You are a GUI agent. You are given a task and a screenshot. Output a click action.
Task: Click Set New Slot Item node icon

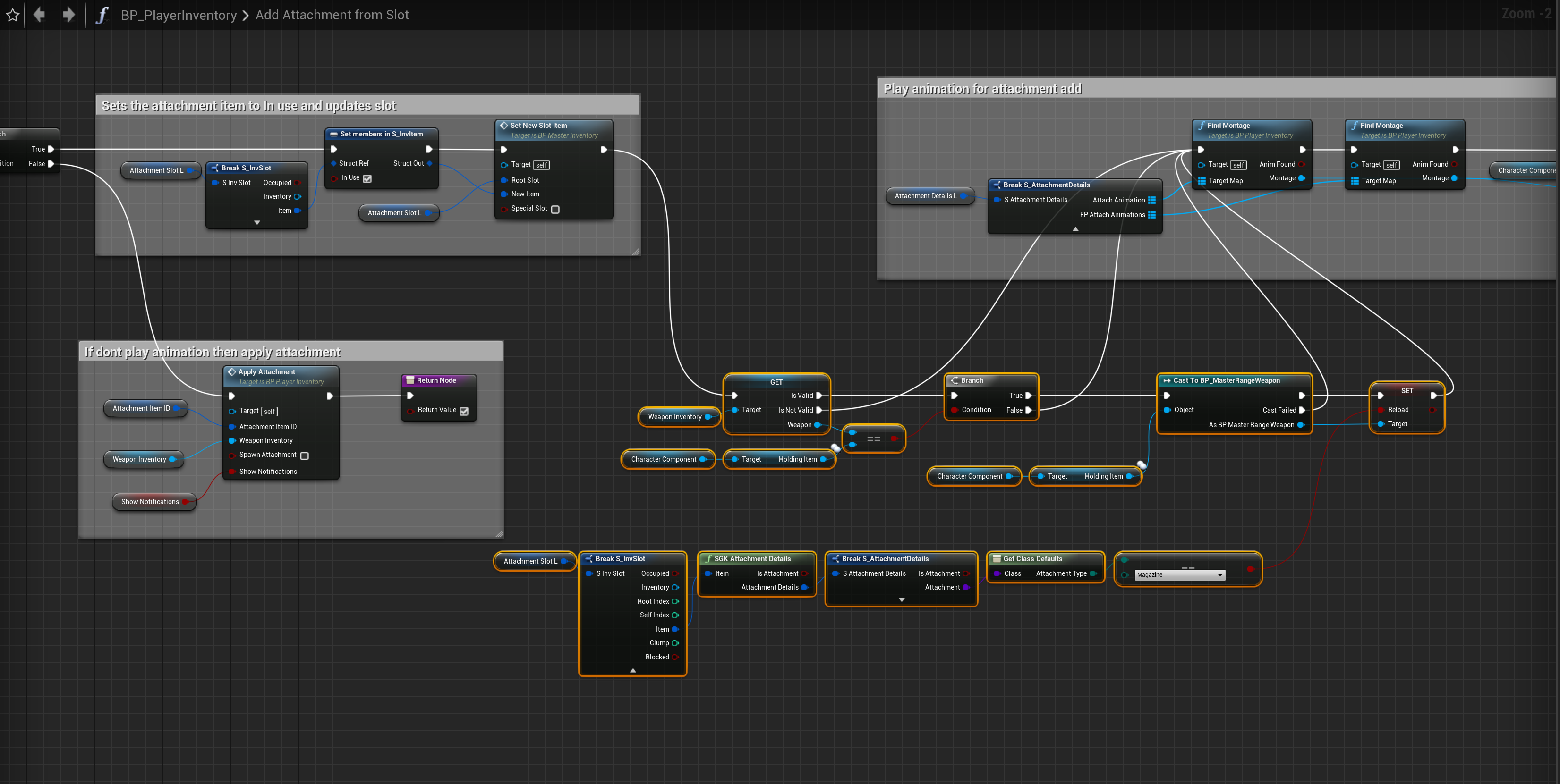tap(503, 126)
